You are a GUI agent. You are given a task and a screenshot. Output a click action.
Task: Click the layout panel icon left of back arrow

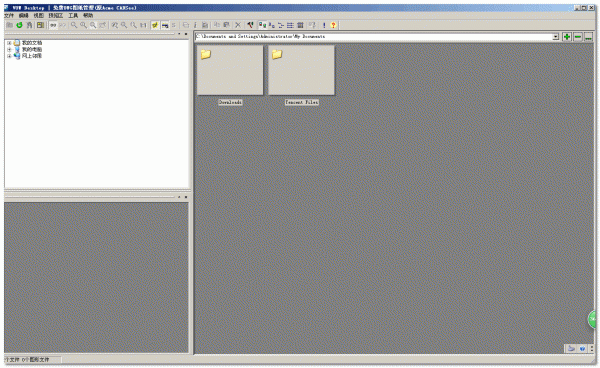(40, 25)
